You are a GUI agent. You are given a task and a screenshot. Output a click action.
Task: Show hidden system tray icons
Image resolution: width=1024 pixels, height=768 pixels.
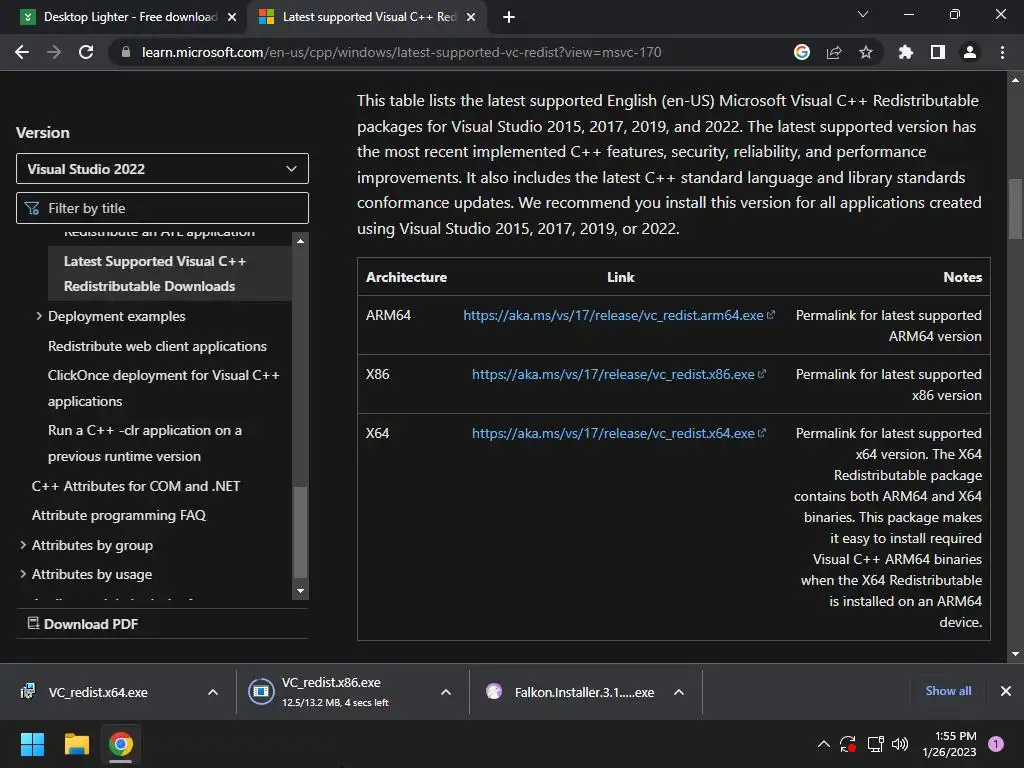click(x=824, y=744)
